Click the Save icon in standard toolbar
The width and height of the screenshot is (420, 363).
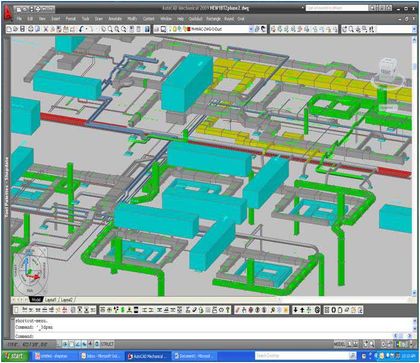[x=22, y=29]
